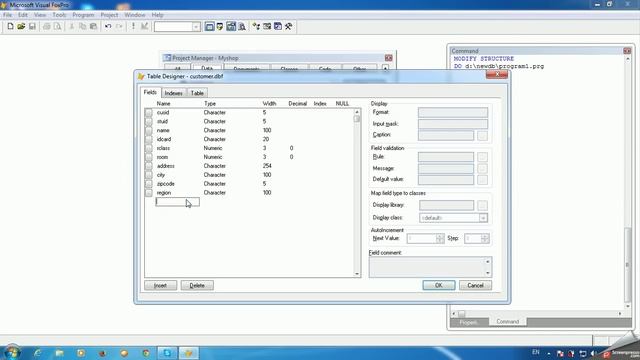Open the Tools menu

point(59,15)
